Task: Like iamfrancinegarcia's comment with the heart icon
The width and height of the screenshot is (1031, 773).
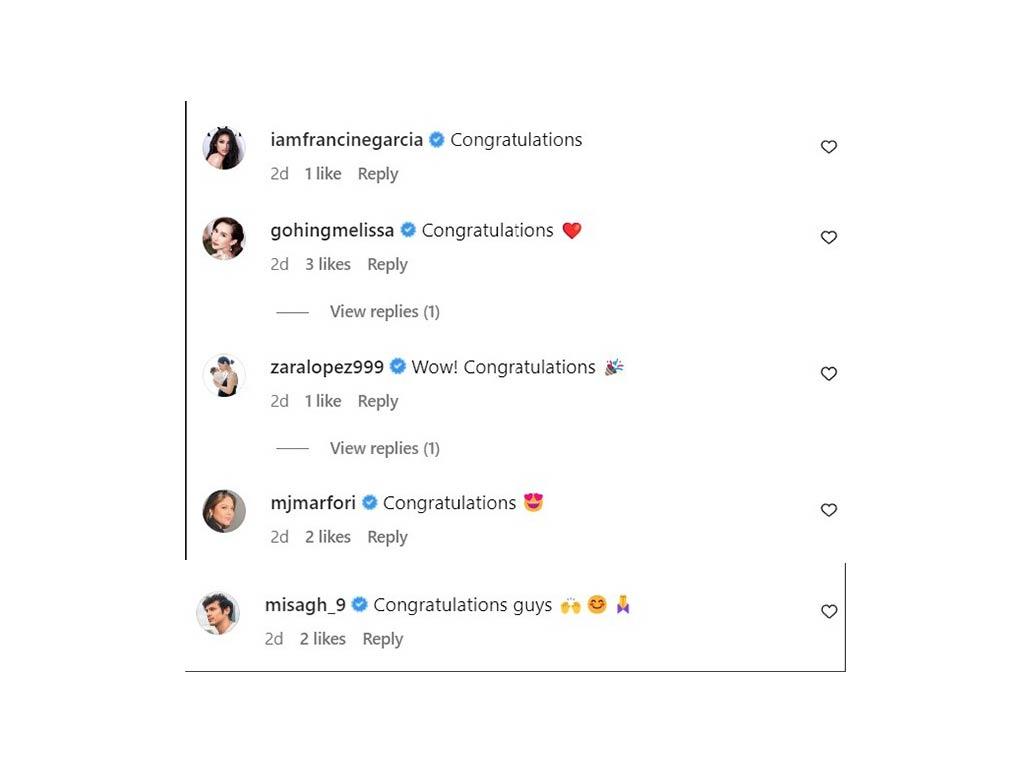Action: click(x=828, y=146)
